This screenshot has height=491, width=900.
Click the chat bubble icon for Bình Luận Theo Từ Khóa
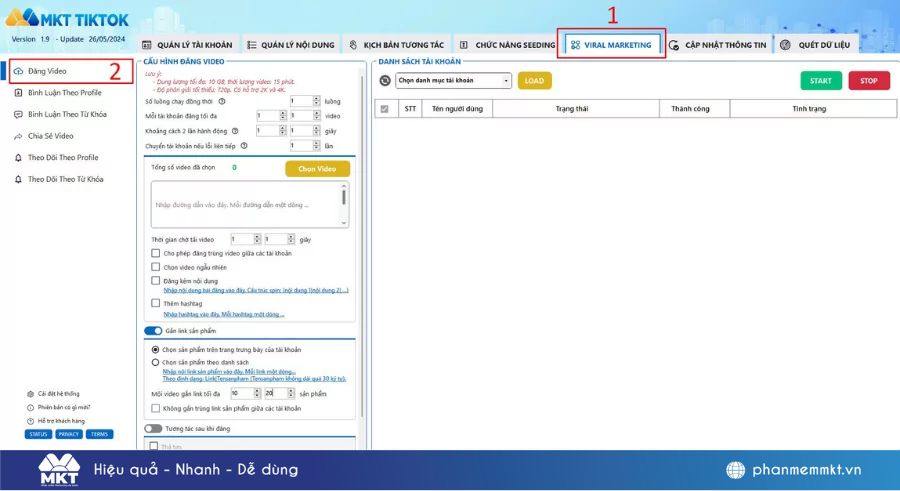18,114
